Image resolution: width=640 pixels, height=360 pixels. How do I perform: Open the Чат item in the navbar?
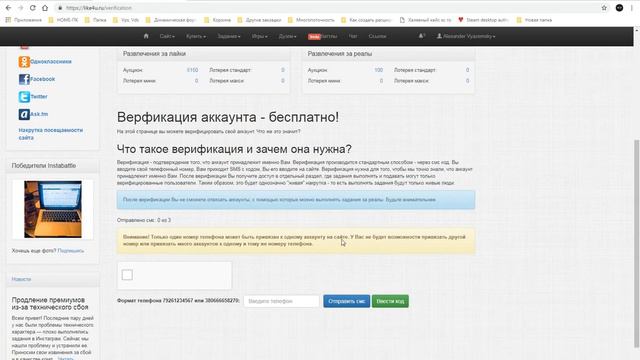(353, 36)
